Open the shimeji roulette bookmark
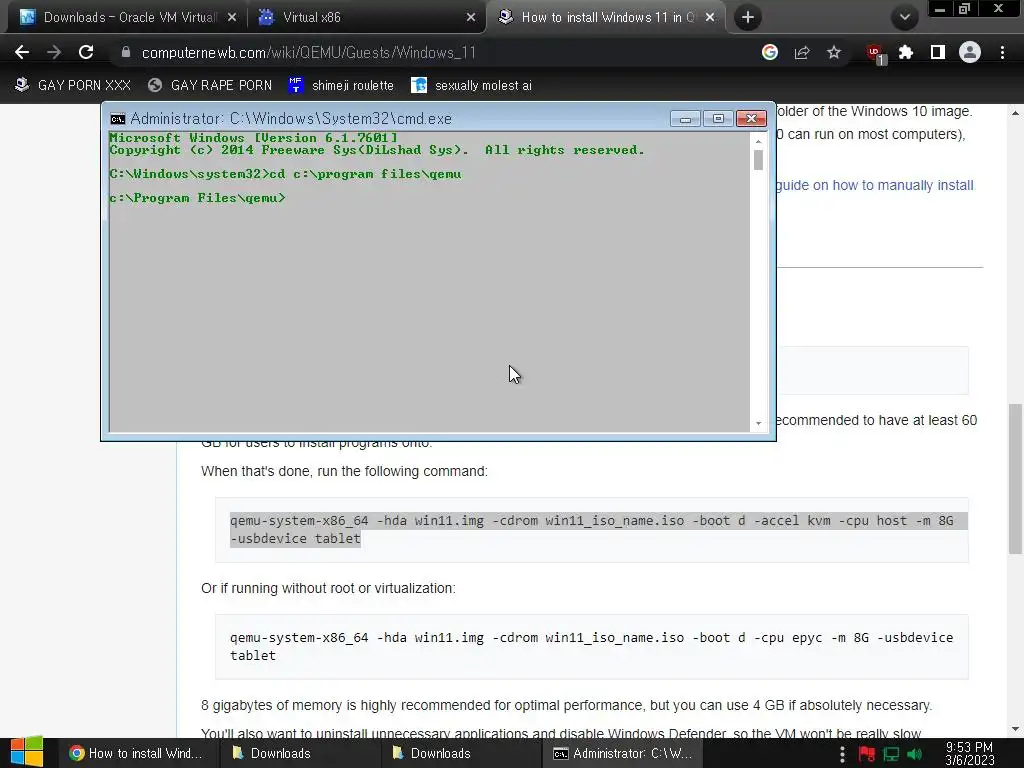The width and height of the screenshot is (1024, 768). click(341, 85)
